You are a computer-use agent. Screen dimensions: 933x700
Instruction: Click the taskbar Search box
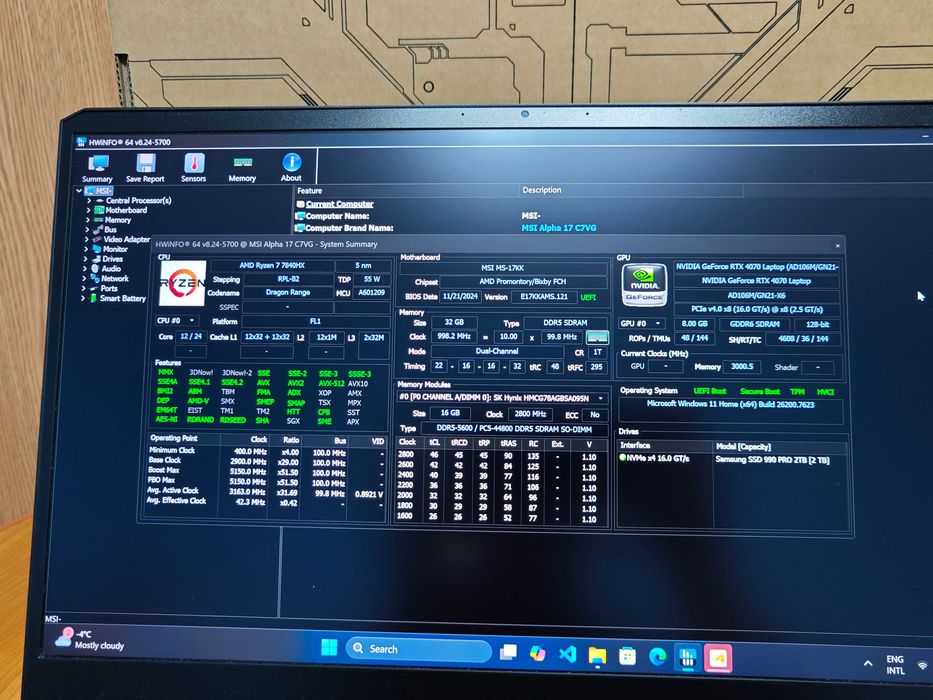pos(419,649)
